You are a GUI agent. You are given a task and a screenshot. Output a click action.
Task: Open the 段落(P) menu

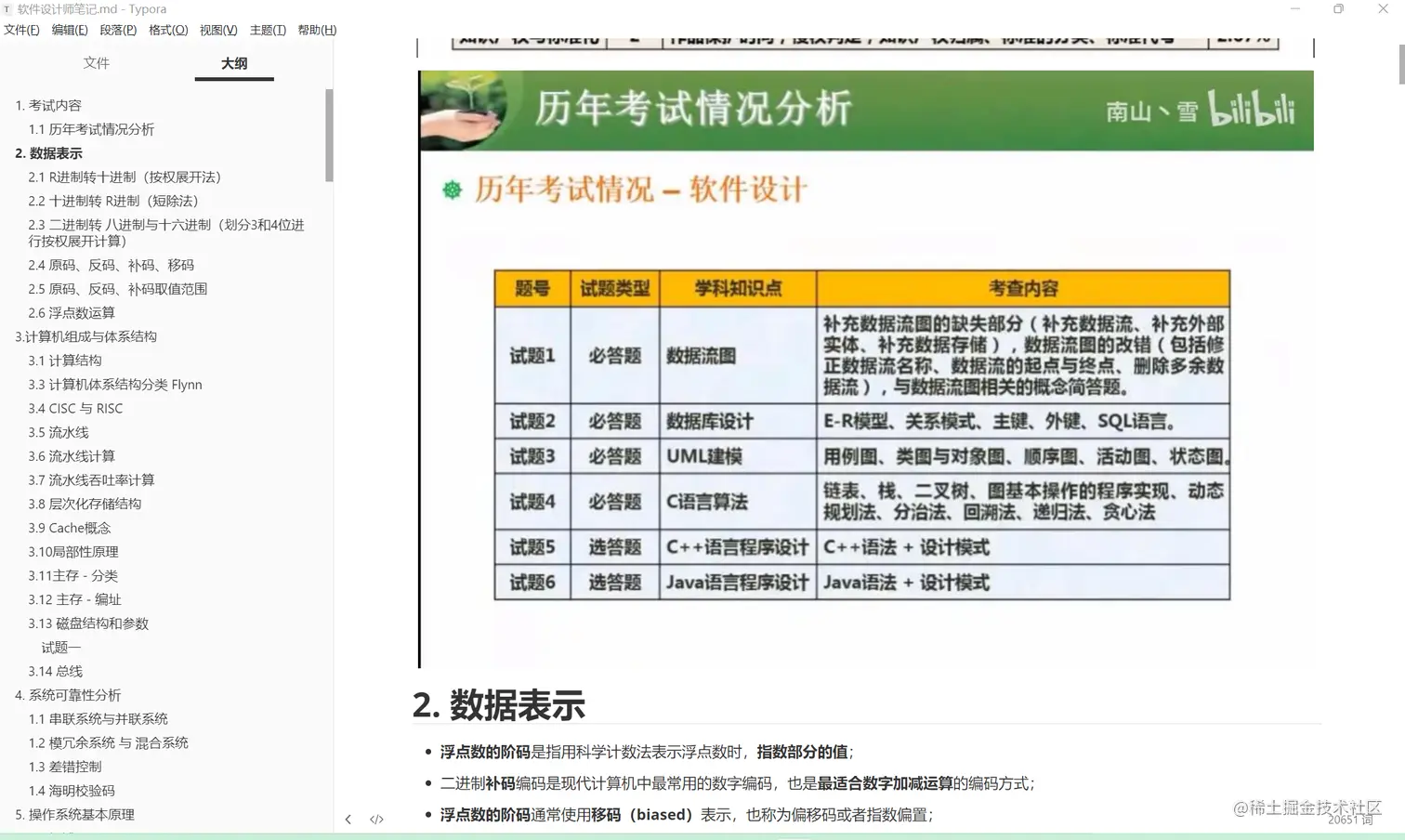[118, 30]
